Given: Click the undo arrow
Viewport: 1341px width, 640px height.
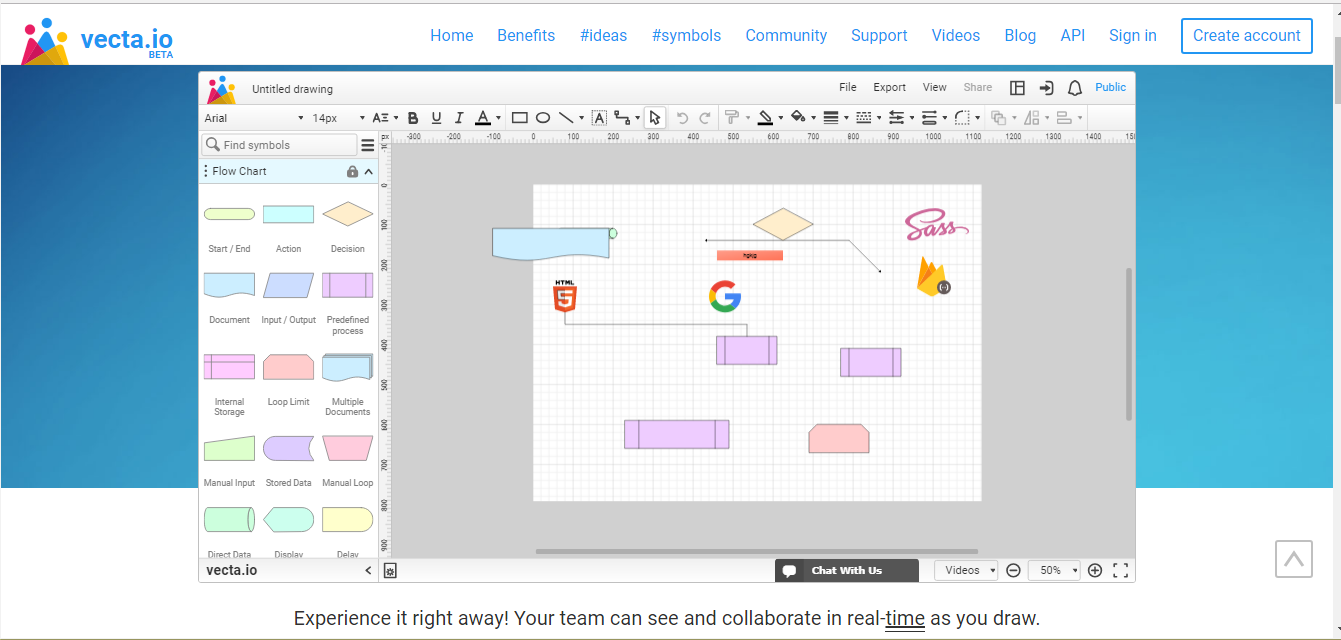Looking at the screenshot, I should pos(682,118).
